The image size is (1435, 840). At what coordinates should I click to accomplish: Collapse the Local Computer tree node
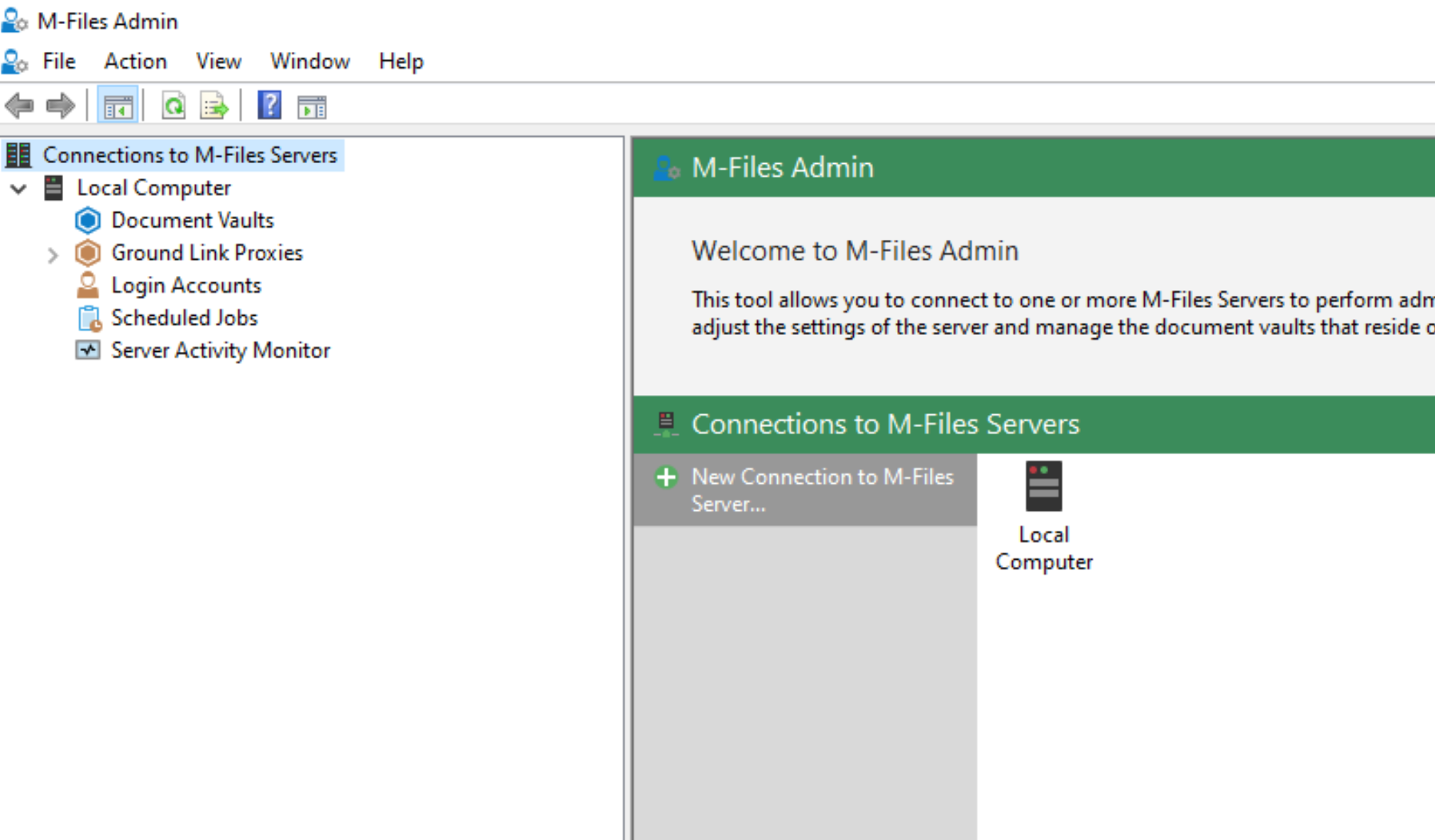19,189
